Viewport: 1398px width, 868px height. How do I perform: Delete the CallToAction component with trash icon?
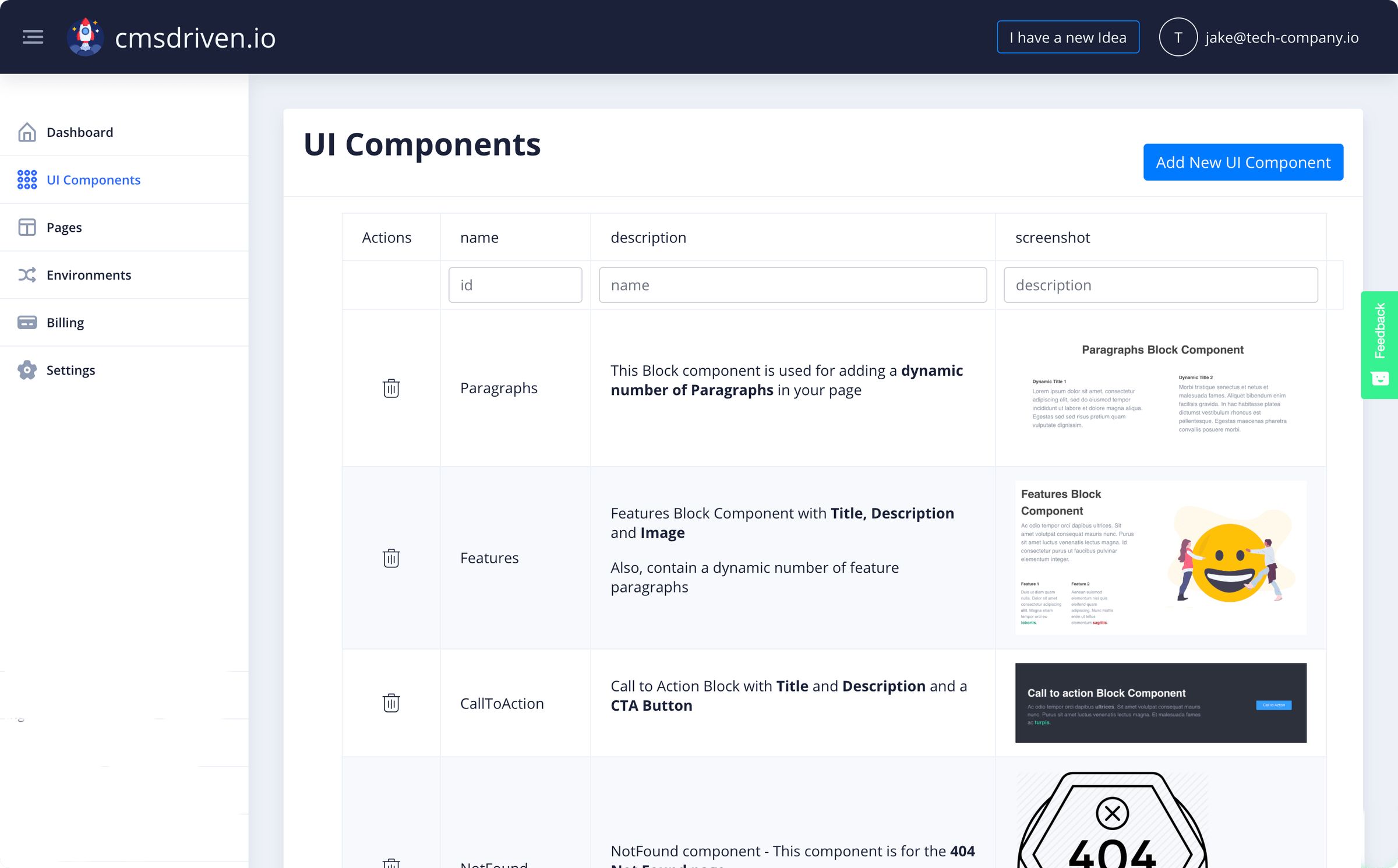[391, 703]
